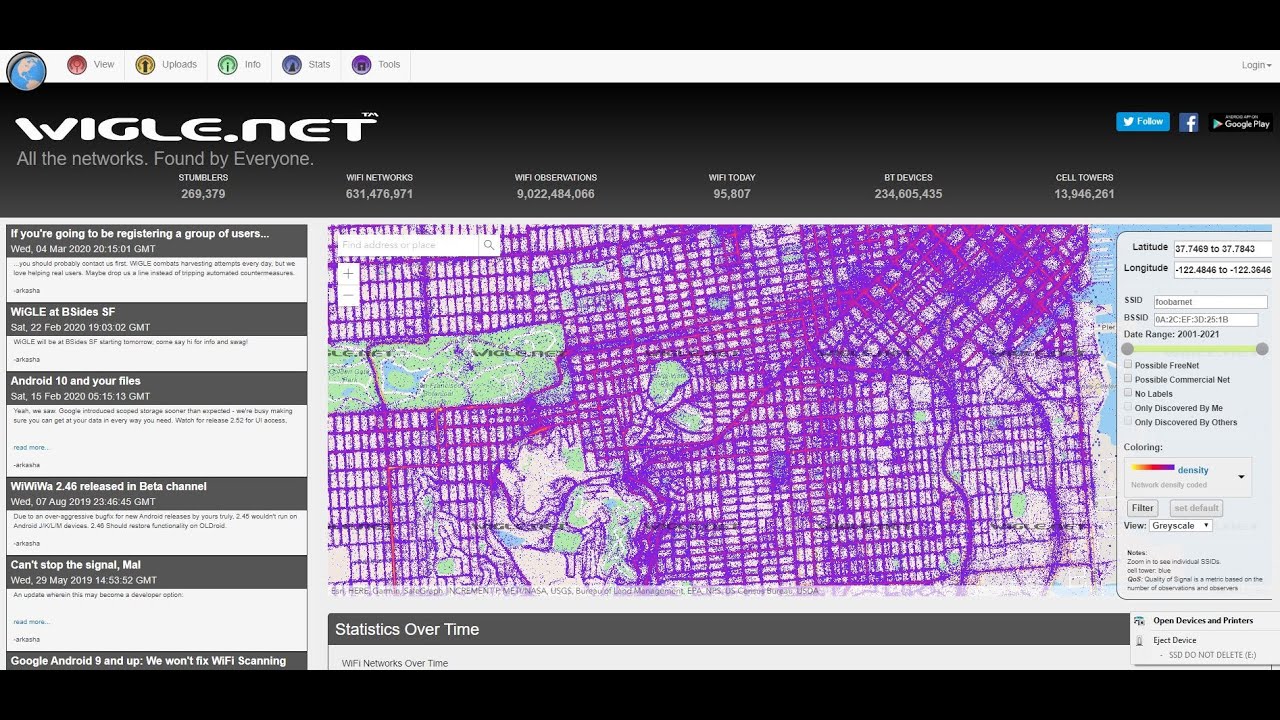This screenshot has height=720, width=1280.
Task: Click the Twitter Follow button
Action: click(1142, 122)
